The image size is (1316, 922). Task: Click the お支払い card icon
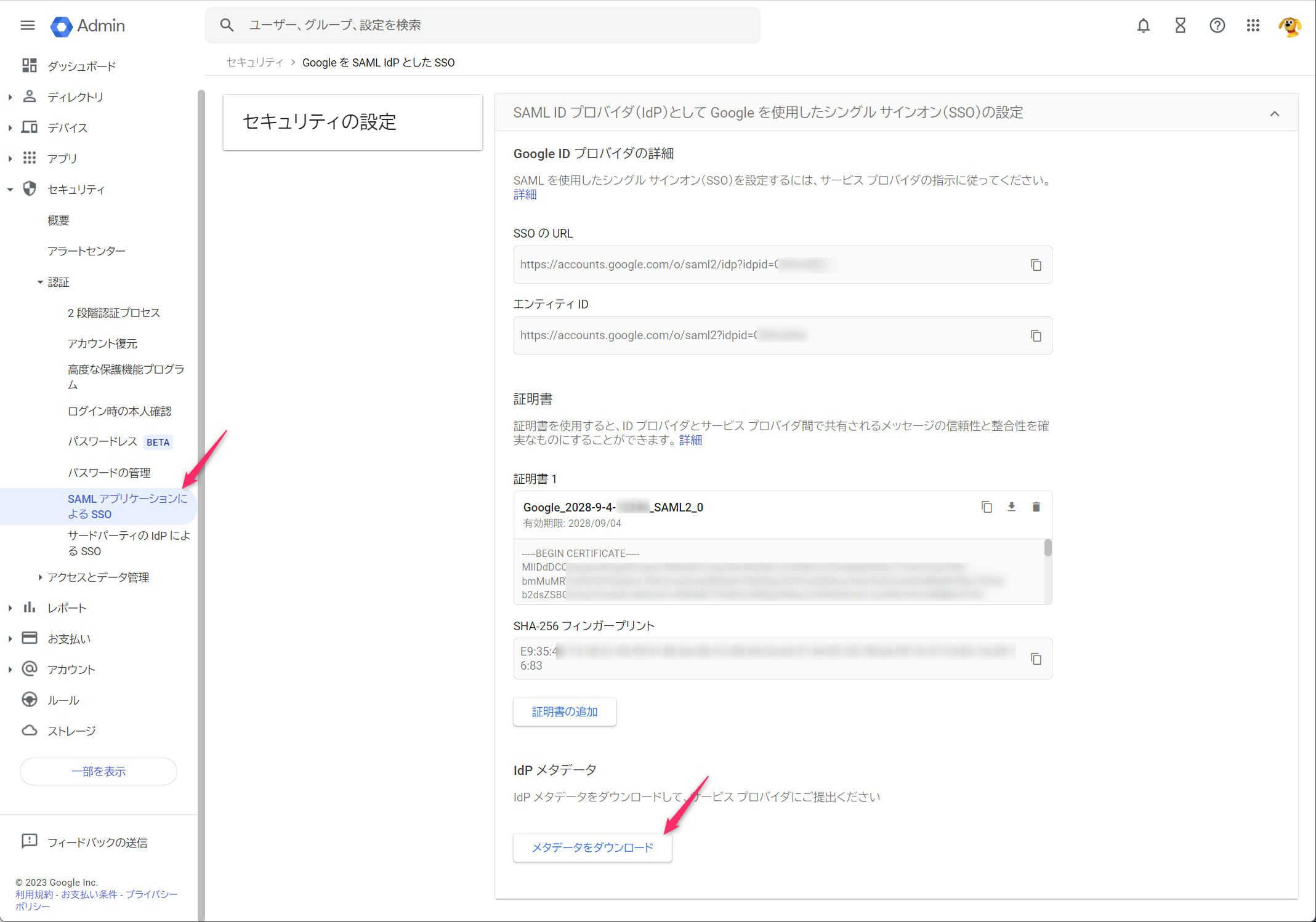[x=30, y=638]
